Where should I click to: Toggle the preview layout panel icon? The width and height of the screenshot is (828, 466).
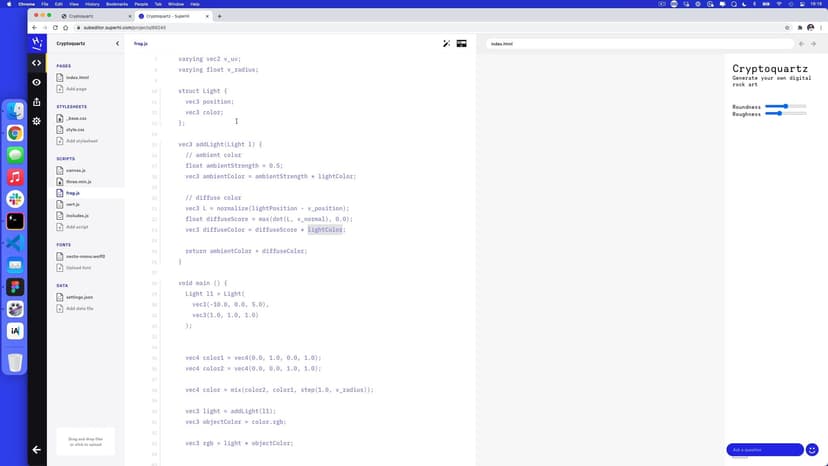(x=462, y=44)
